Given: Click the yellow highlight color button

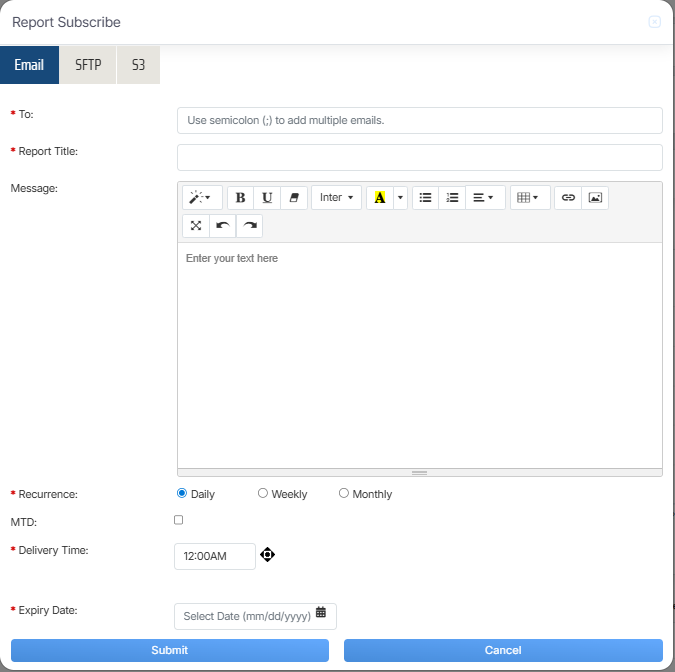Looking at the screenshot, I should 379,198.
